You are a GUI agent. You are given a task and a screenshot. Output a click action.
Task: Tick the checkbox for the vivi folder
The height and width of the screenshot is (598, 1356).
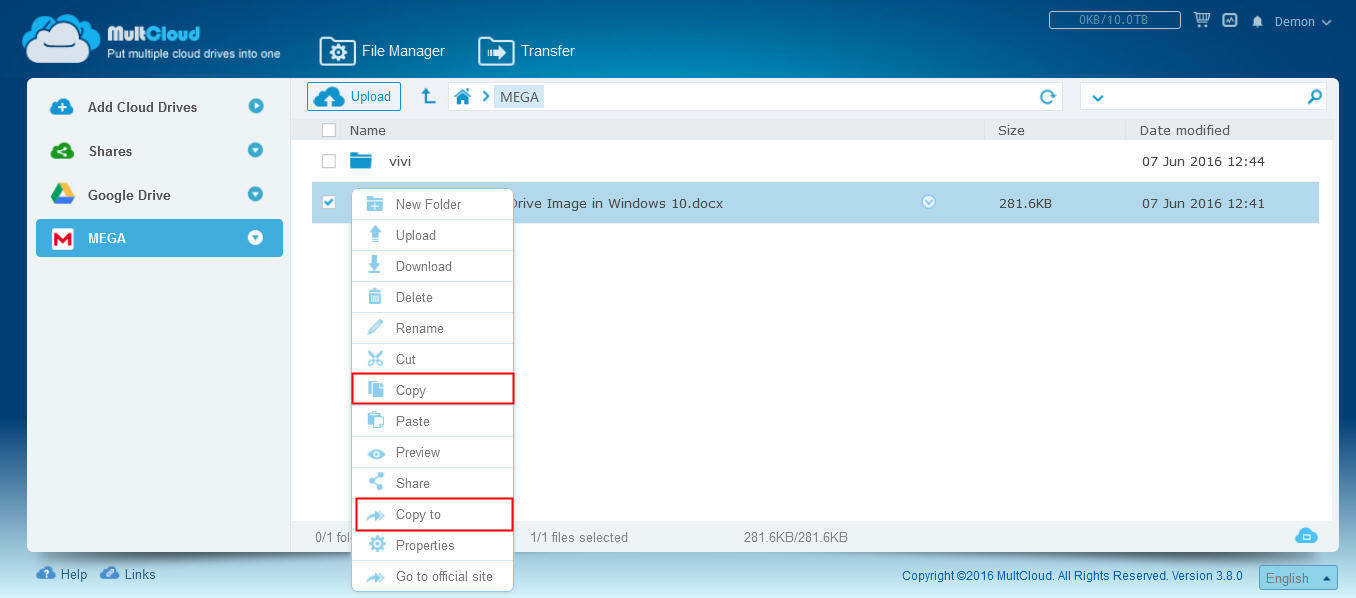point(328,161)
